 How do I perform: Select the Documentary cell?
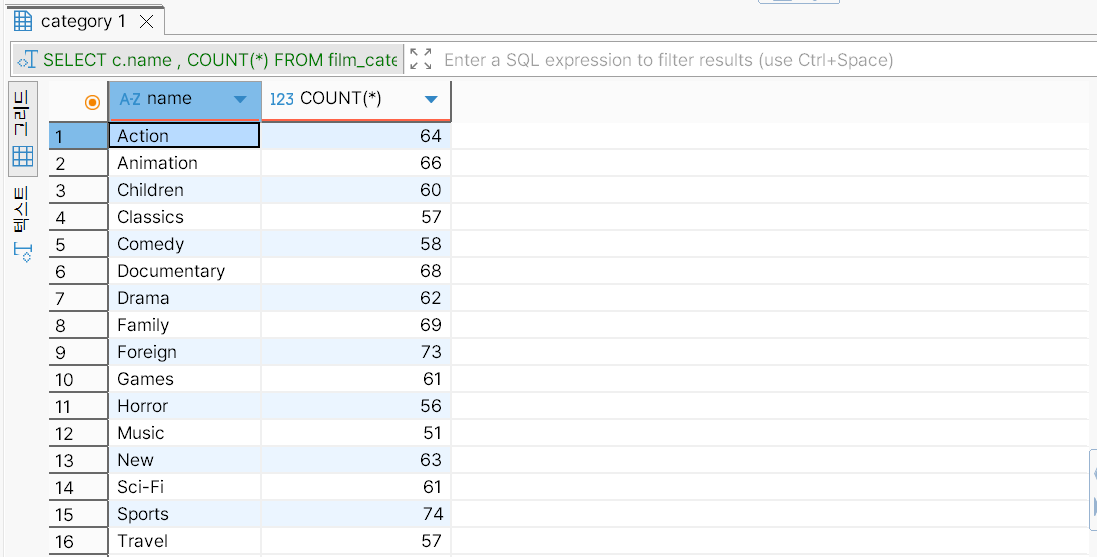[184, 271]
